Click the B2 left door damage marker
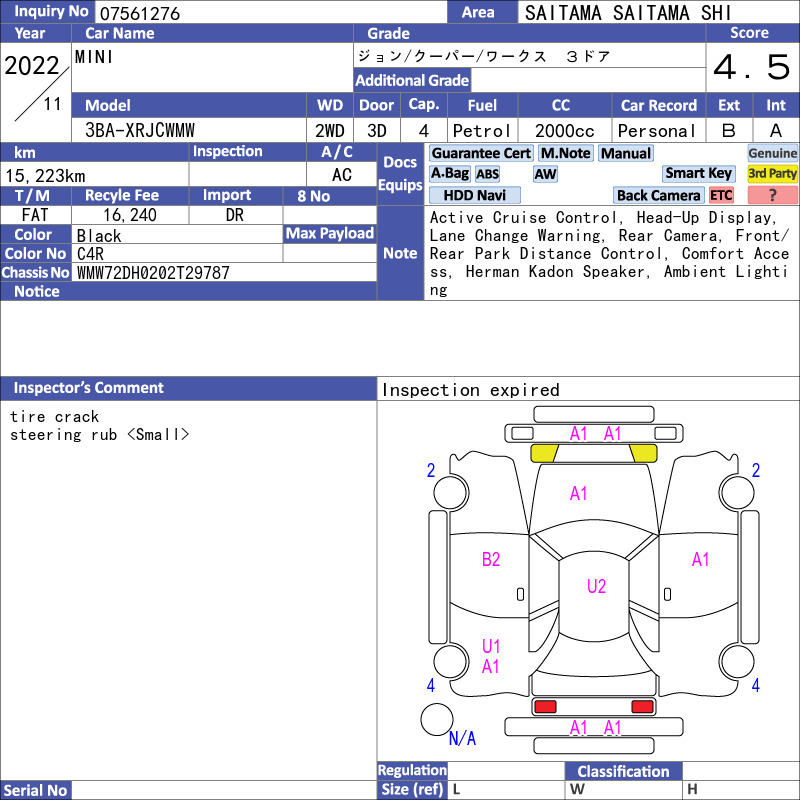Screen dimensions: 800x800 (x=491, y=560)
